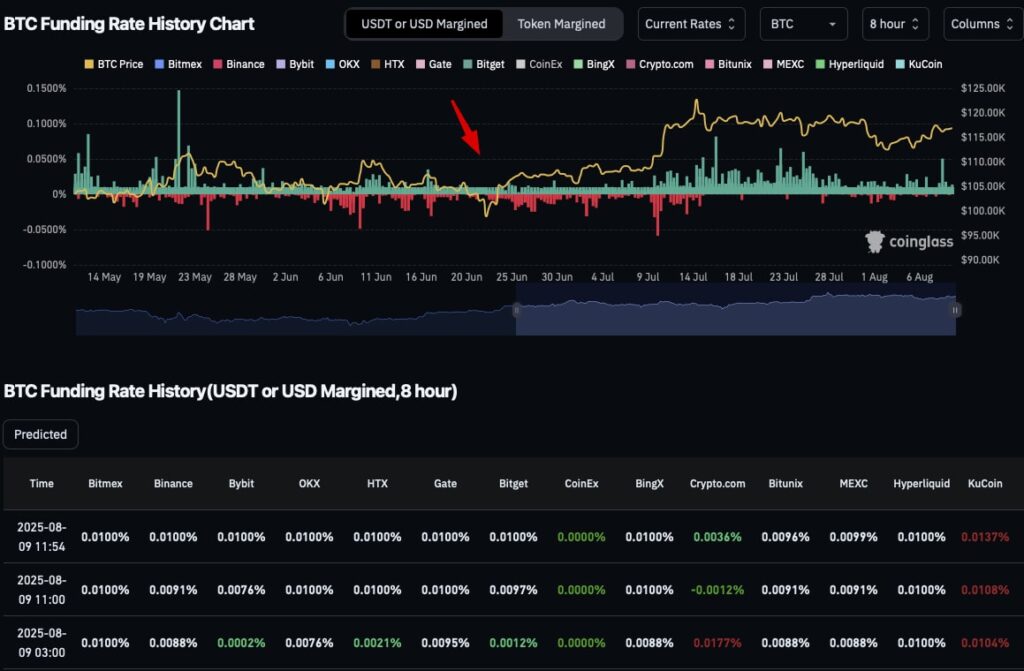The width and height of the screenshot is (1024, 671).
Task: Toggle Bitunix legend series
Action: [728, 64]
